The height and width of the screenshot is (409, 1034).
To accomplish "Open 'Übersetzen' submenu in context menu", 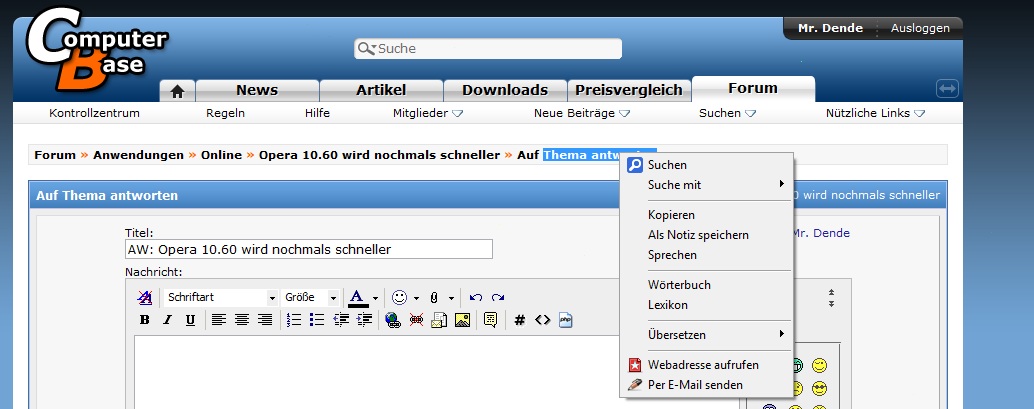I will tap(707, 334).
